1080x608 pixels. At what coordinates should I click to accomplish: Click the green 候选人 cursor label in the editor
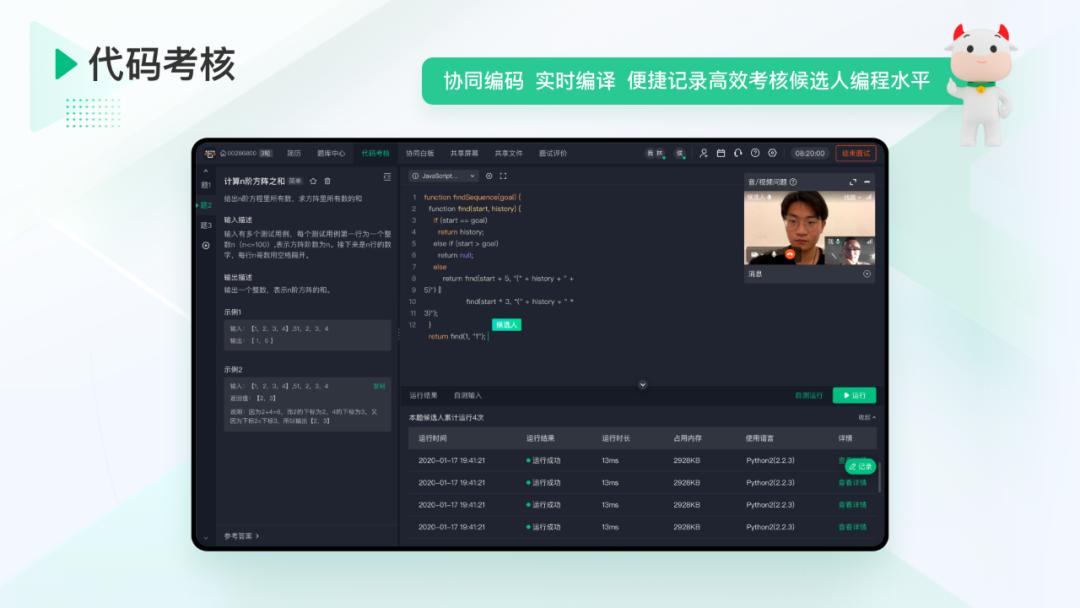tap(506, 324)
